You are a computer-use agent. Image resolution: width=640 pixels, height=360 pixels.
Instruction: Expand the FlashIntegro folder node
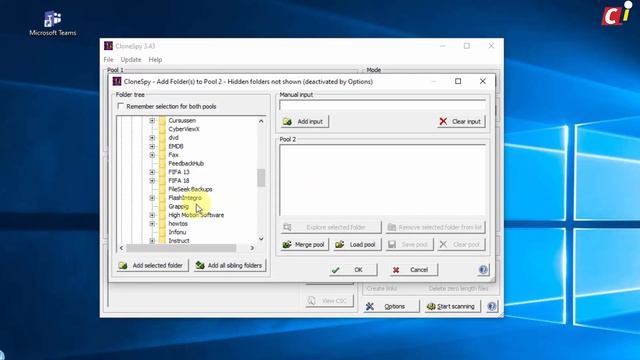tap(152, 198)
